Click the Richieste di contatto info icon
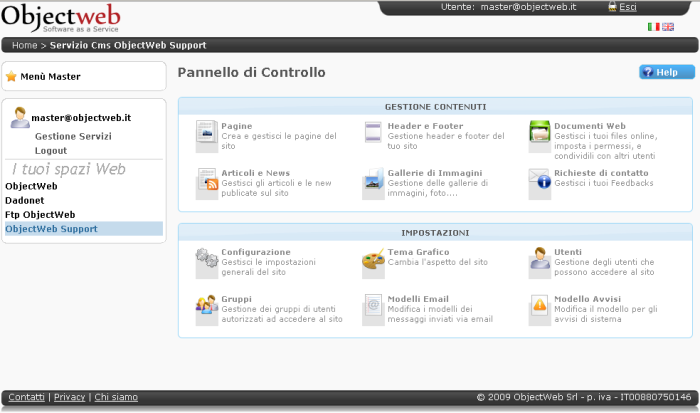This screenshot has width=700, height=413. (539, 179)
